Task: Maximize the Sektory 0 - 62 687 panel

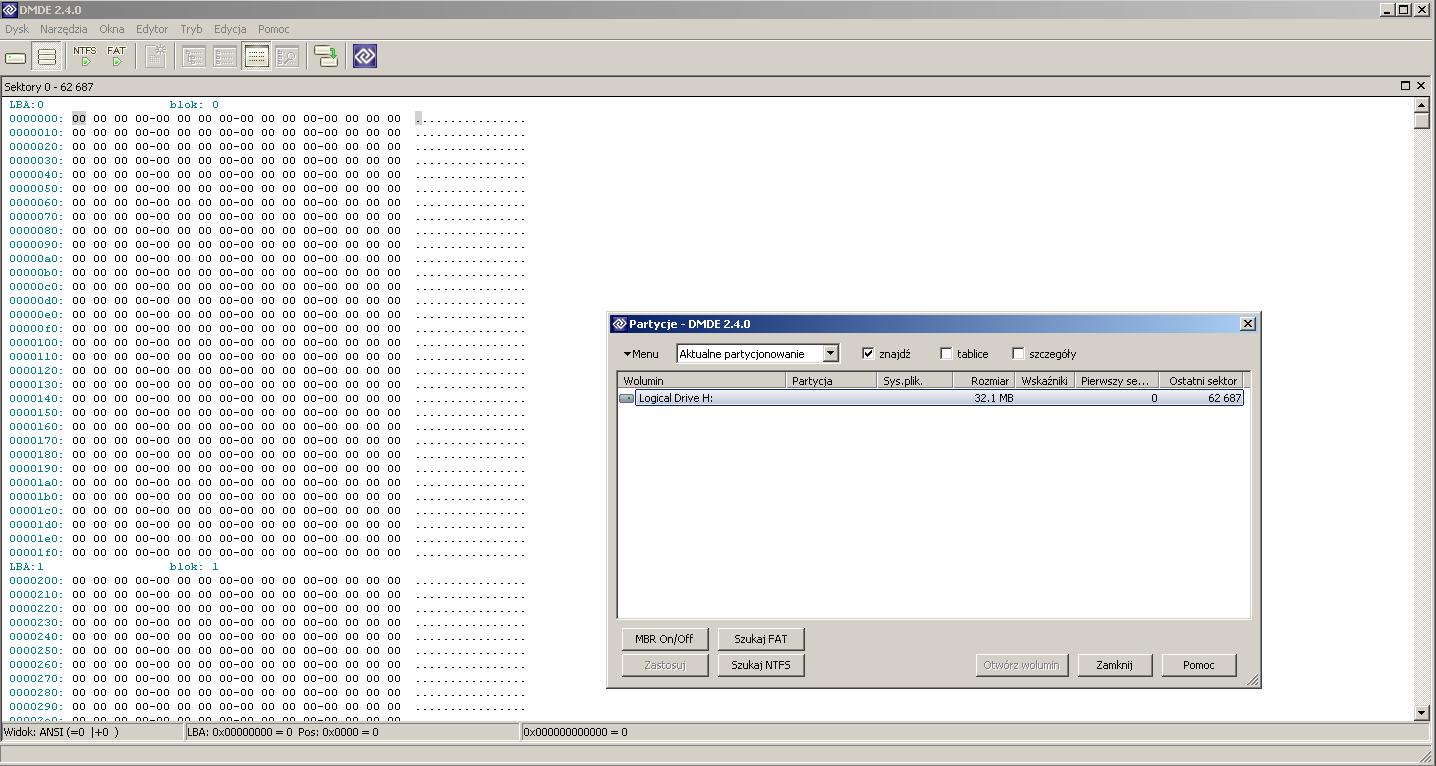Action: point(1405,86)
